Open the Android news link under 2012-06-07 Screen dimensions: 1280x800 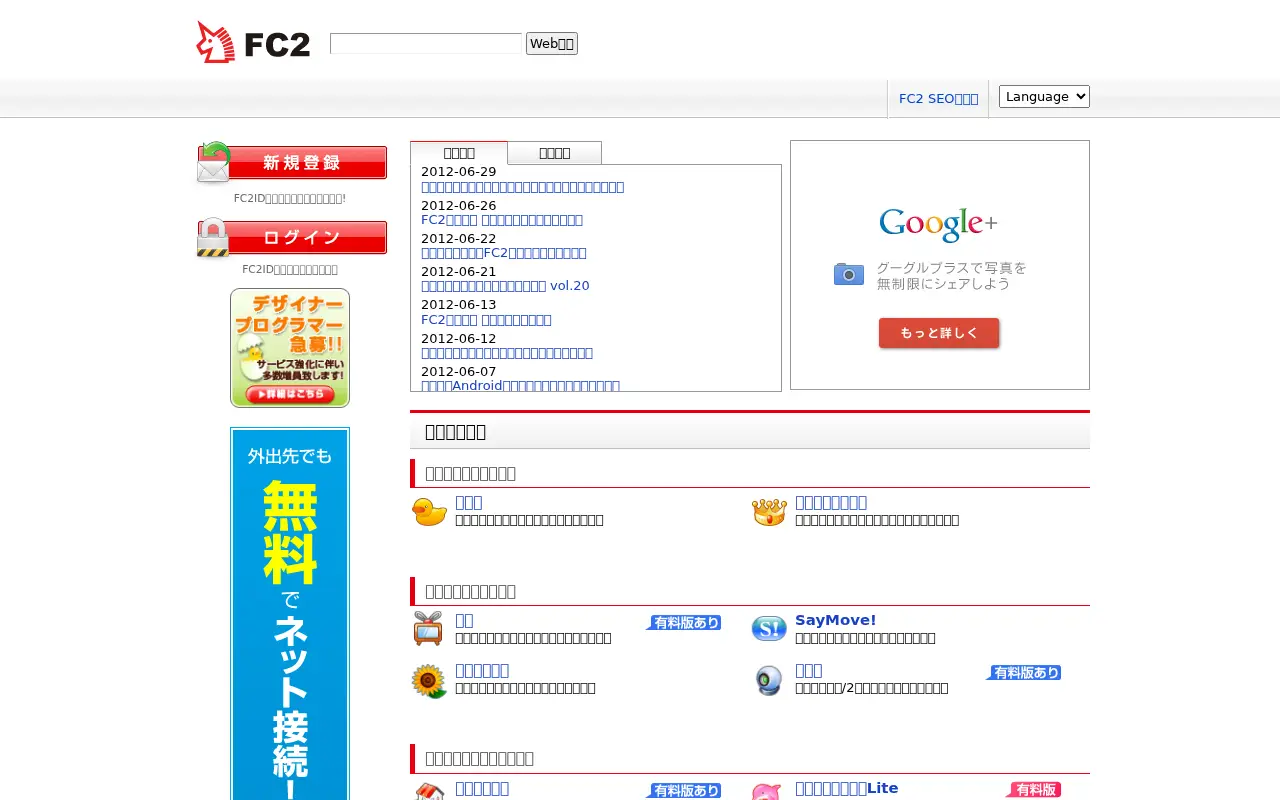tap(520, 385)
